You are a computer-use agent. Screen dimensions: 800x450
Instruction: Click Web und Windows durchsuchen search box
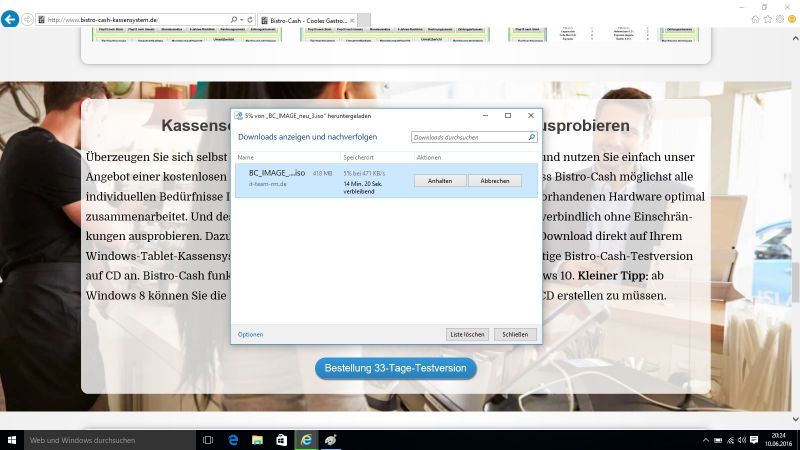pyautogui.click(x=110, y=440)
